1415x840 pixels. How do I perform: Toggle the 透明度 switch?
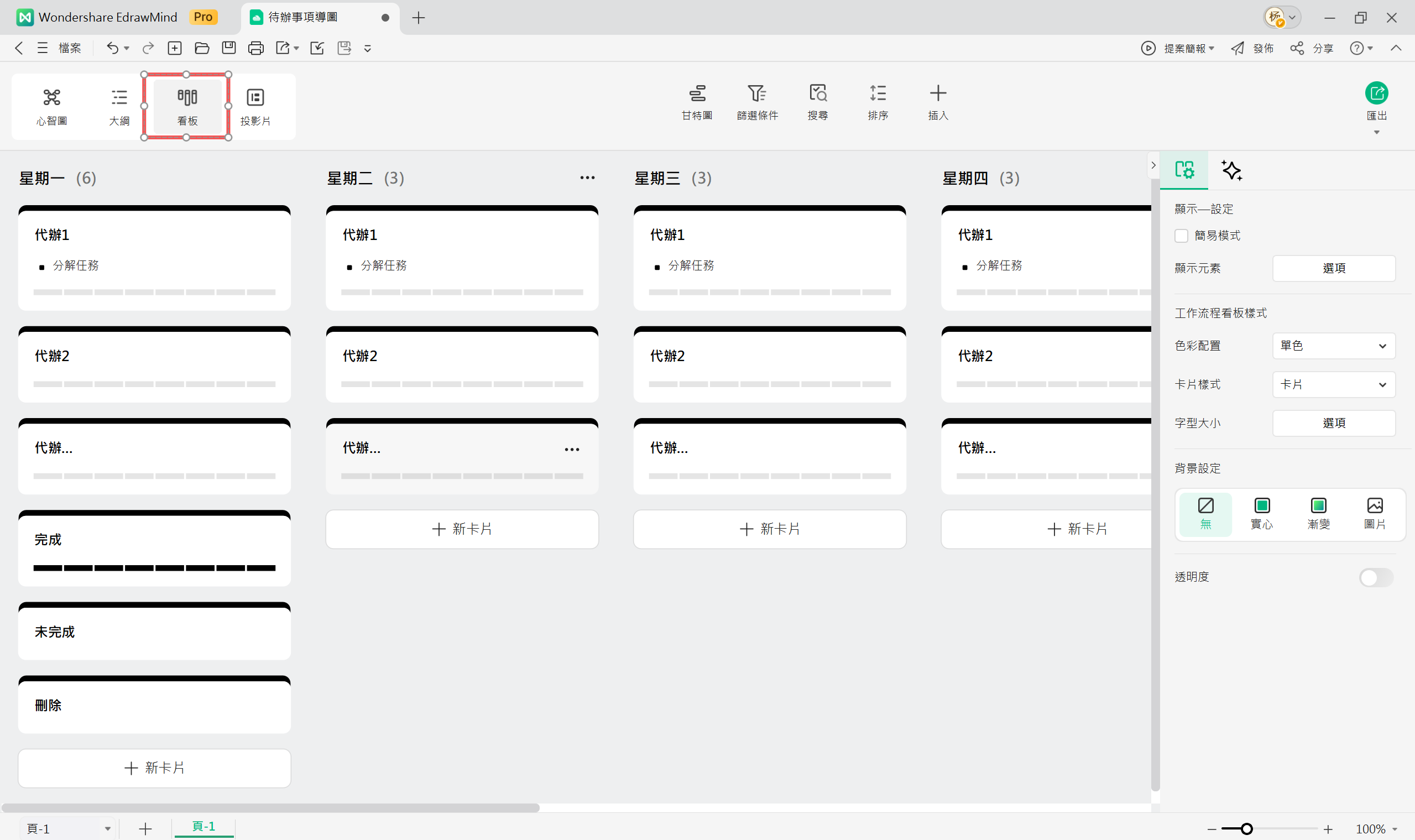[1376, 577]
